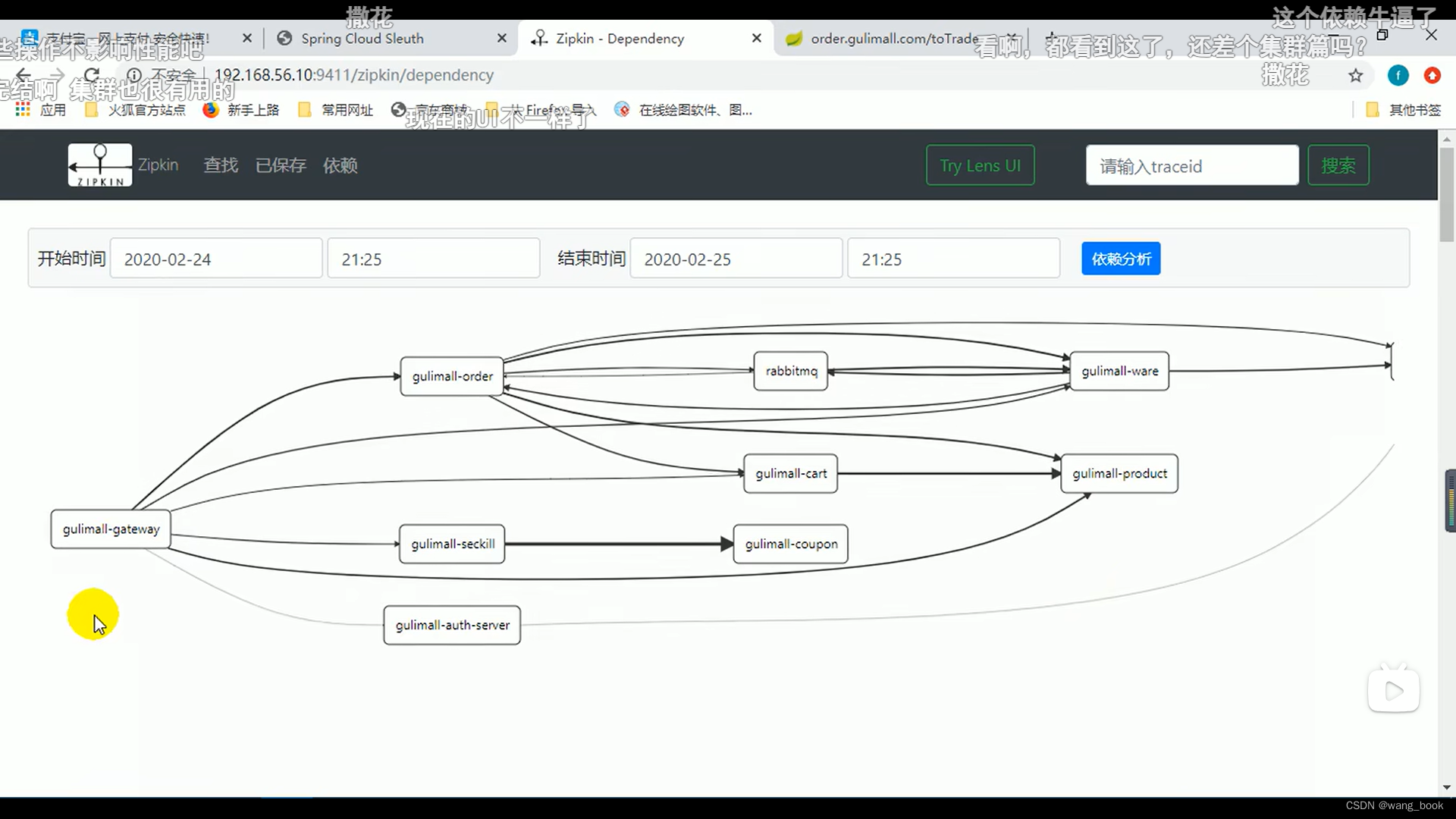Select the gulimall-seckill node
This screenshot has width=1456, height=819.
tap(452, 544)
